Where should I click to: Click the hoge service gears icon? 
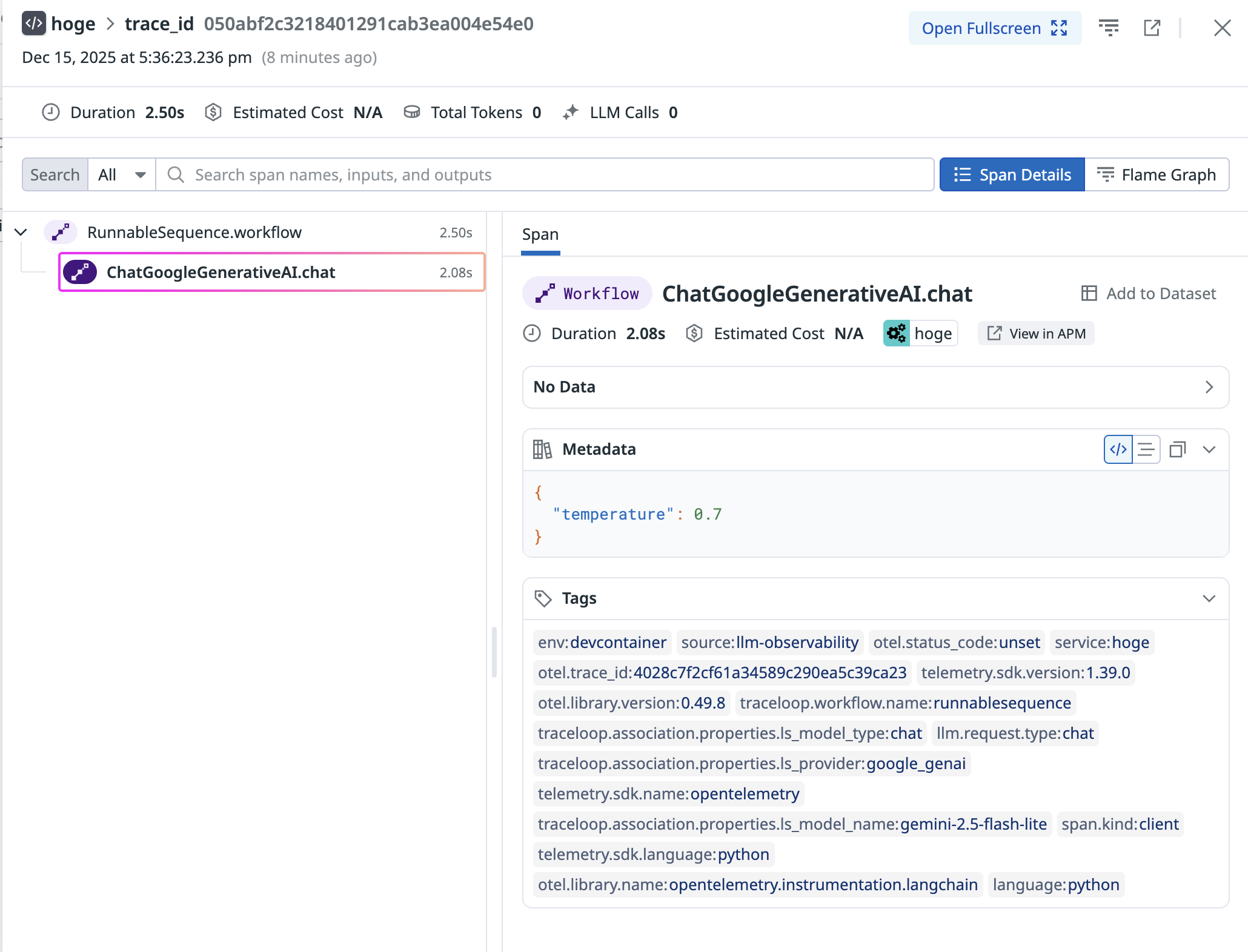click(x=897, y=333)
